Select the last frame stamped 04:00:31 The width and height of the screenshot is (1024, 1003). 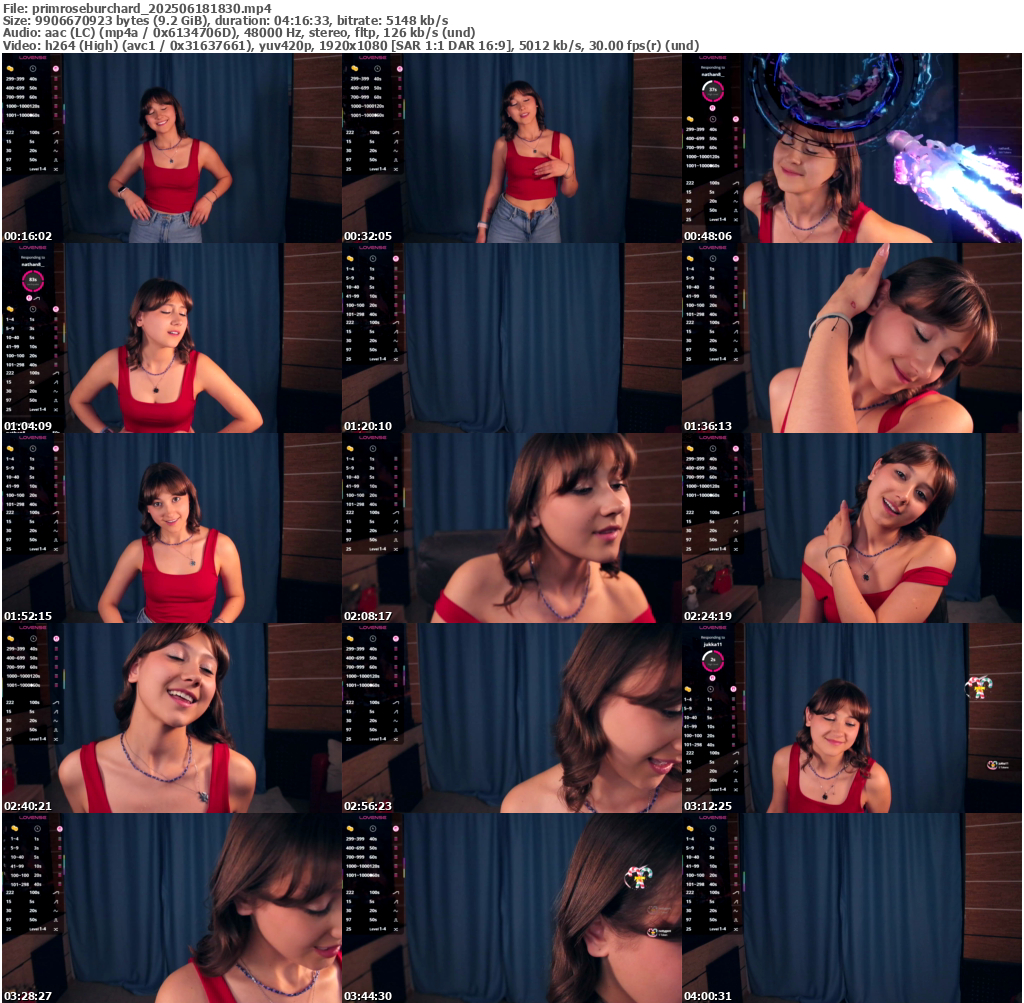coord(852,908)
